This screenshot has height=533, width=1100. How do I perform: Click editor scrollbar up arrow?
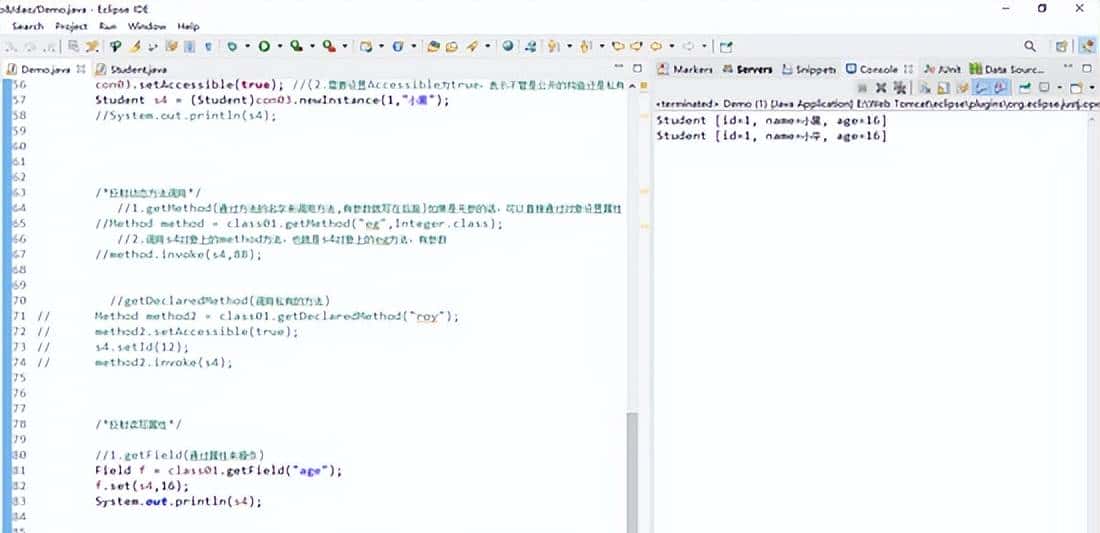pos(633,85)
